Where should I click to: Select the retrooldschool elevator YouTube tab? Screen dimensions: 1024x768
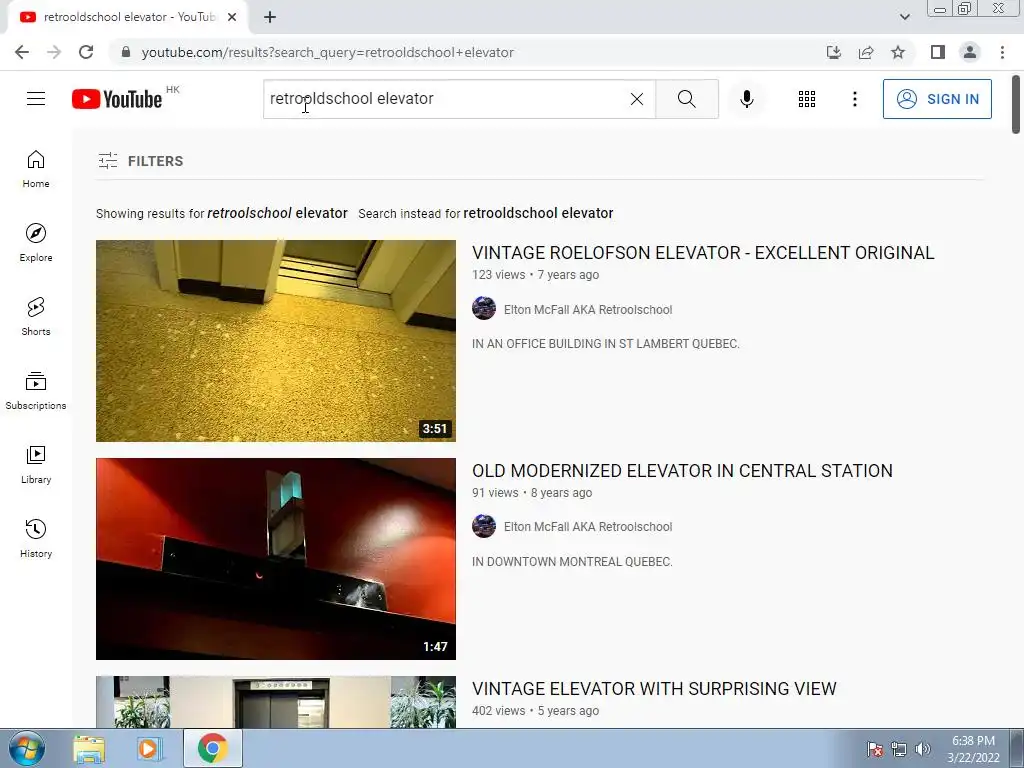click(127, 17)
